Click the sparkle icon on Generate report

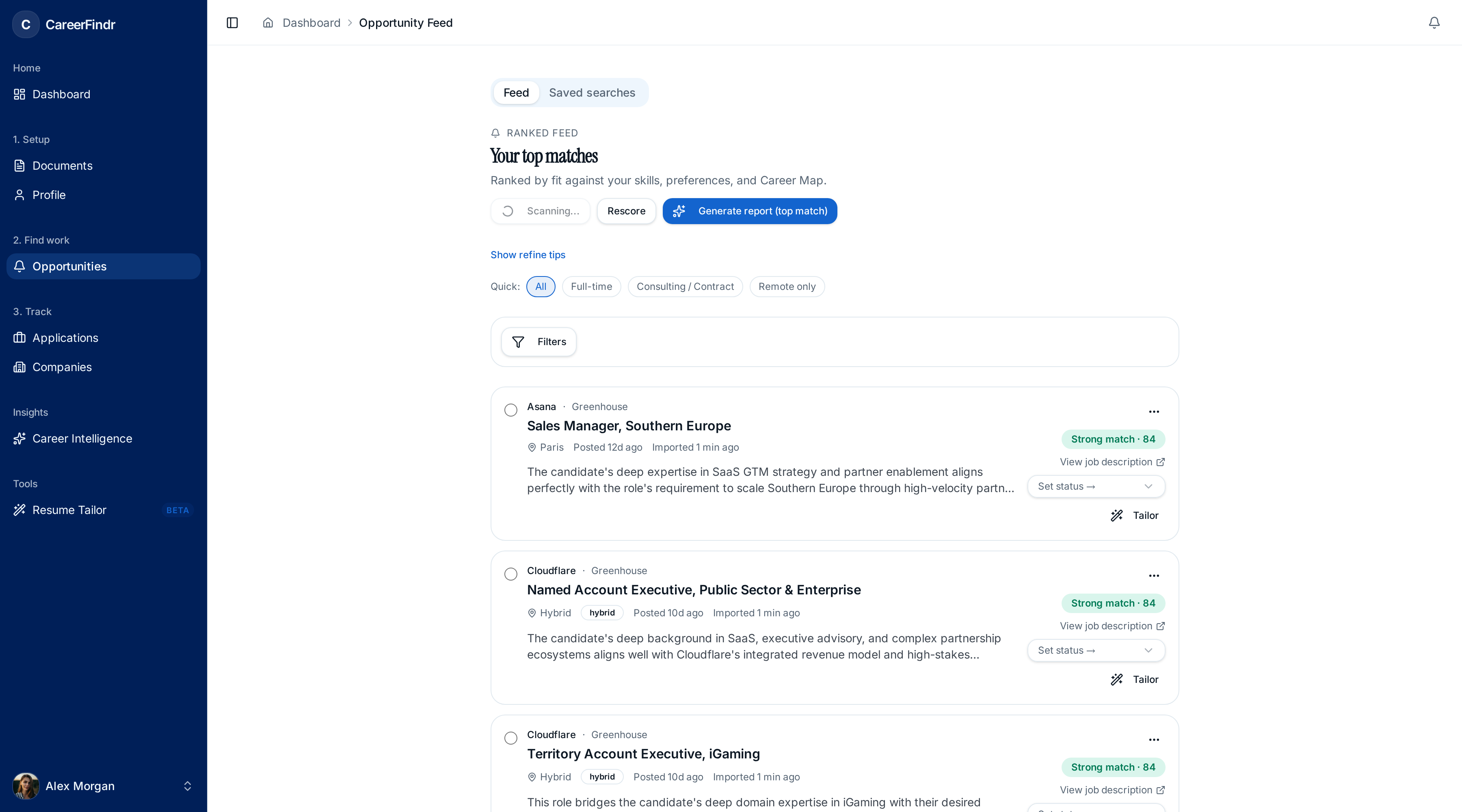tap(679, 211)
